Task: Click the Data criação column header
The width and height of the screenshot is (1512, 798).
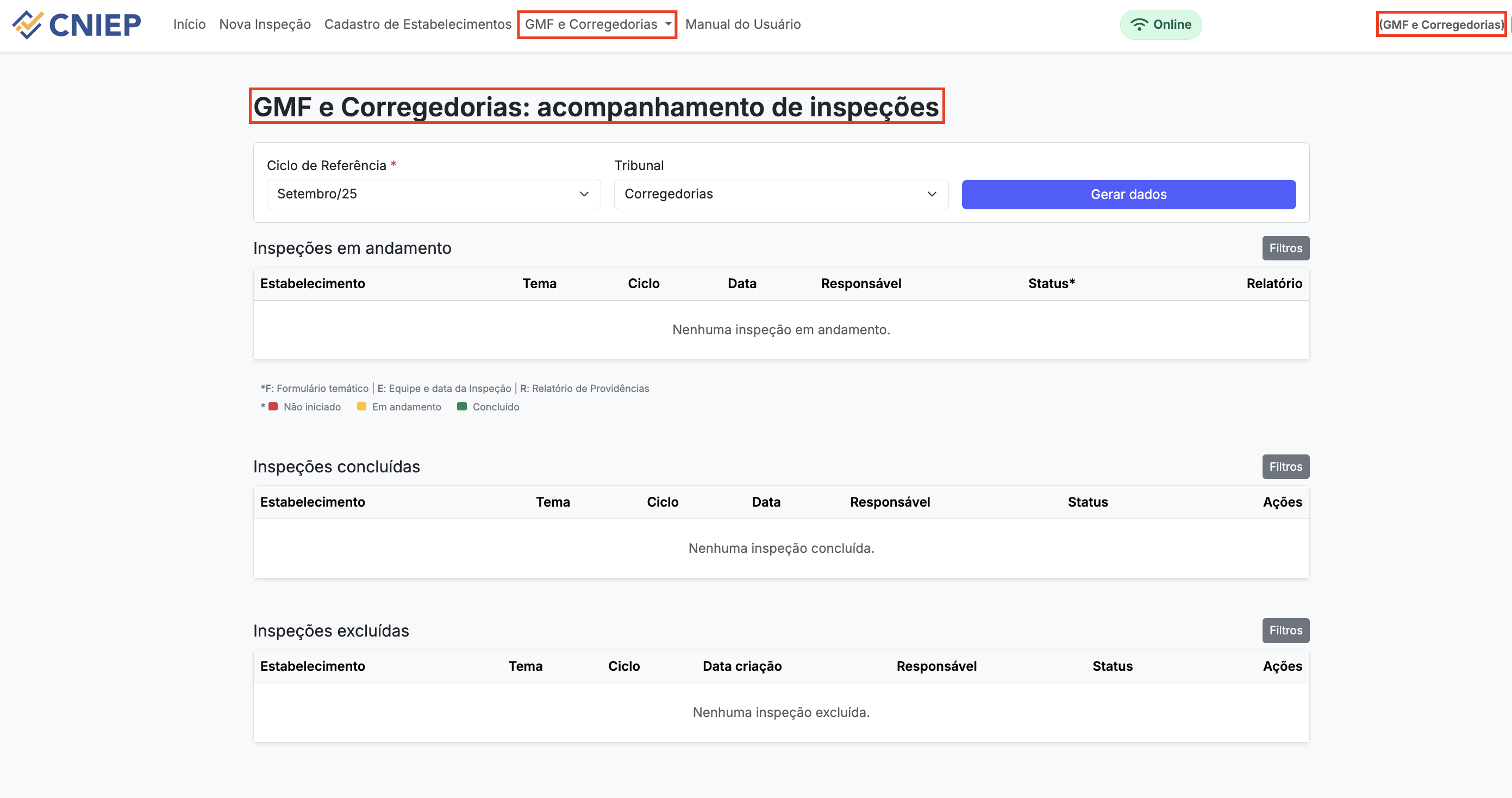Action: coord(742,666)
